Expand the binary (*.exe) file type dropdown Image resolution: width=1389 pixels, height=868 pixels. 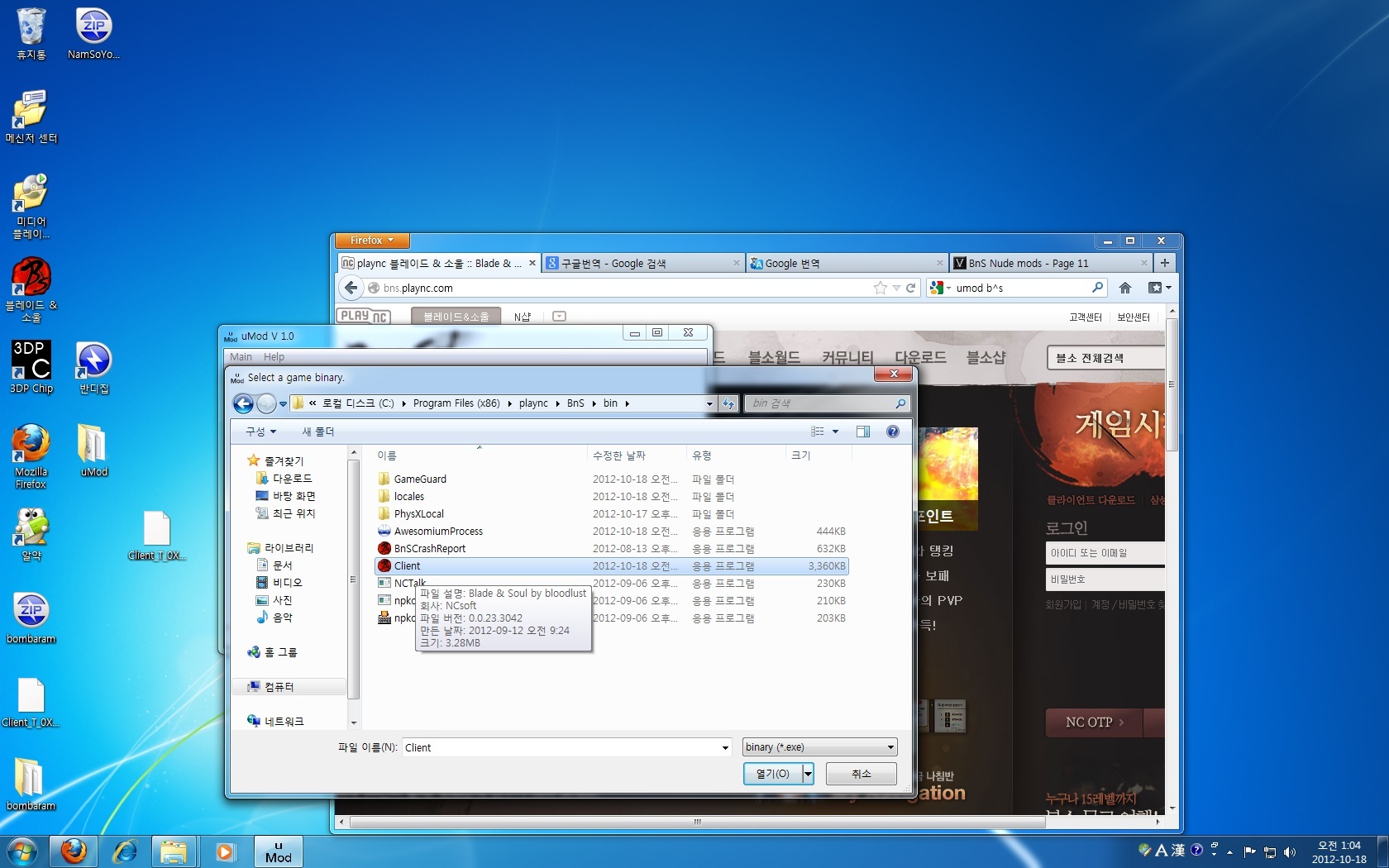[x=890, y=747]
